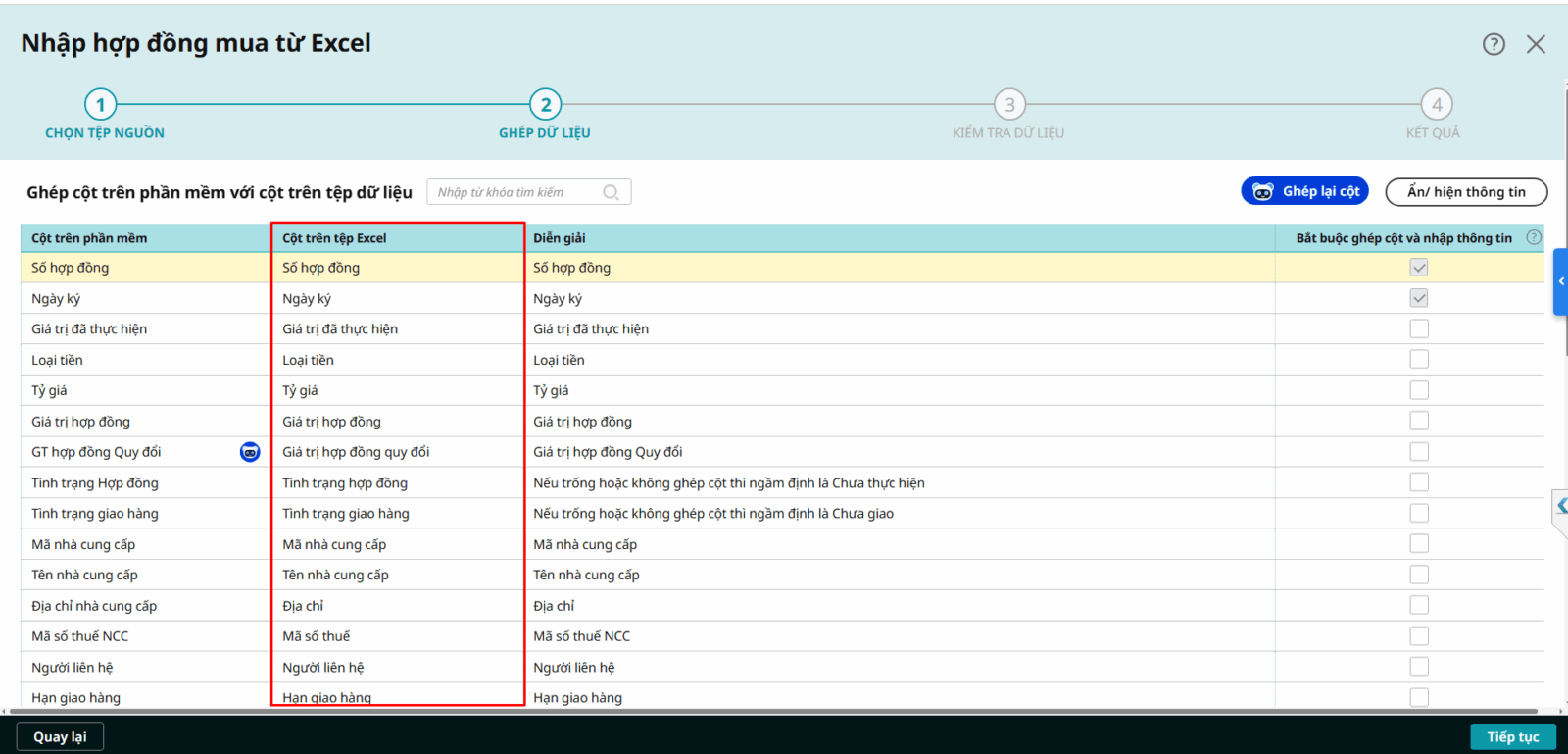Click the Ẩn/ hiện thông tin button
Screen dimensions: 1568x754
[x=1466, y=192]
